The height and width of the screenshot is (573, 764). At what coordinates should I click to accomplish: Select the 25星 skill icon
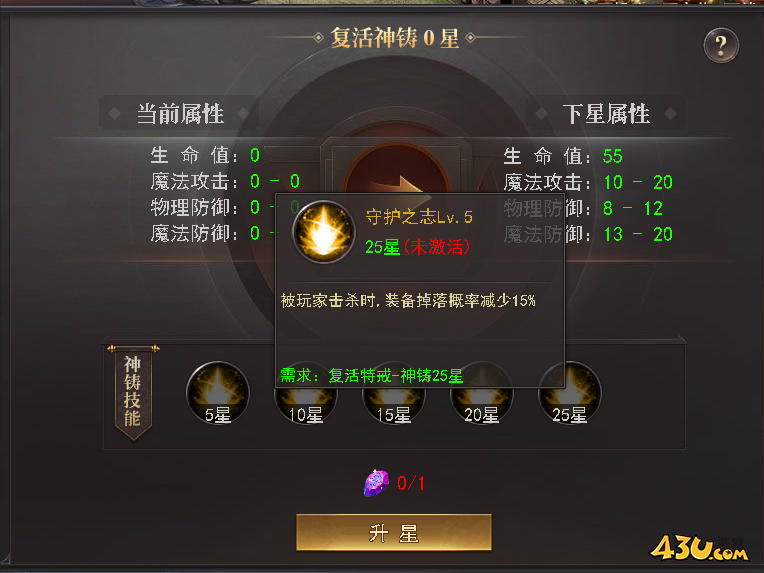pos(570,393)
